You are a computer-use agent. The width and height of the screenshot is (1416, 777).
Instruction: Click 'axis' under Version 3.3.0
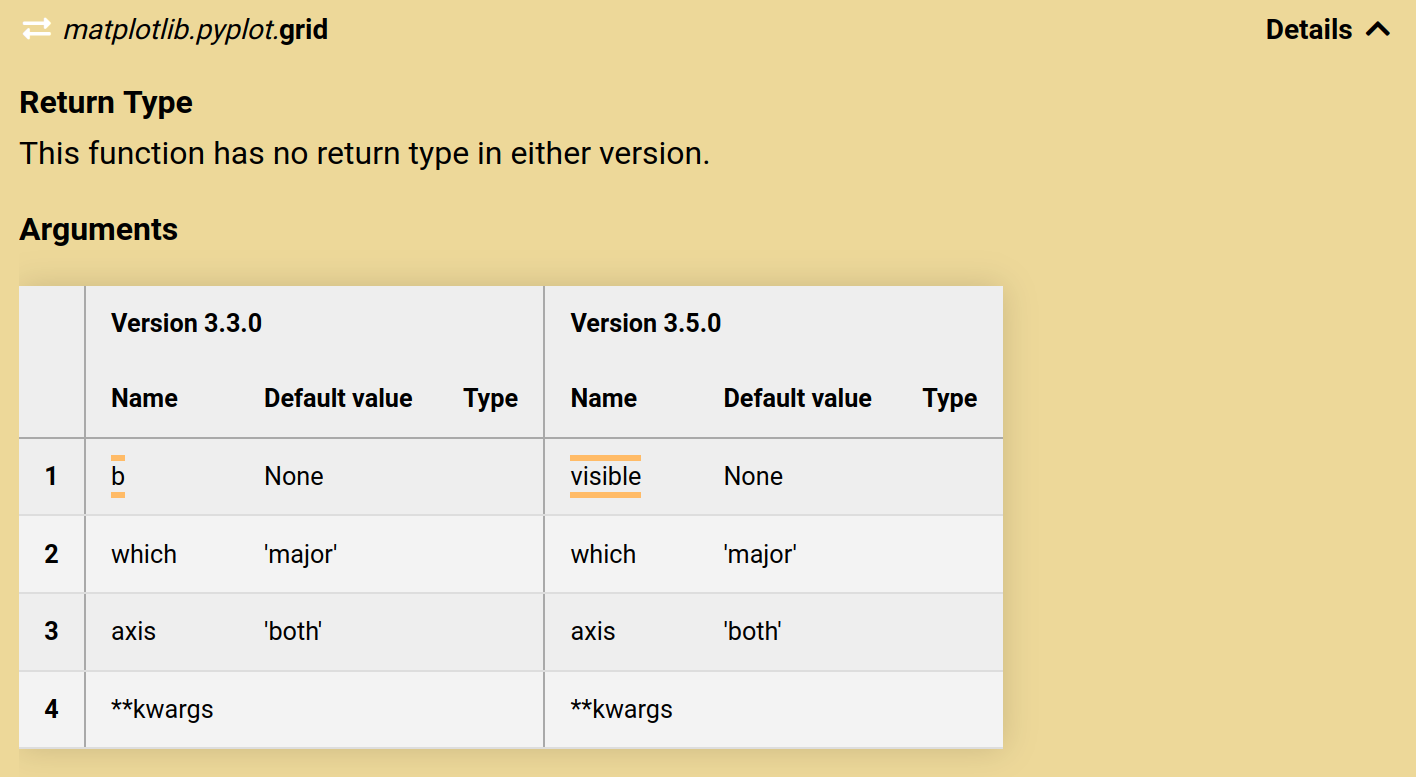(134, 632)
